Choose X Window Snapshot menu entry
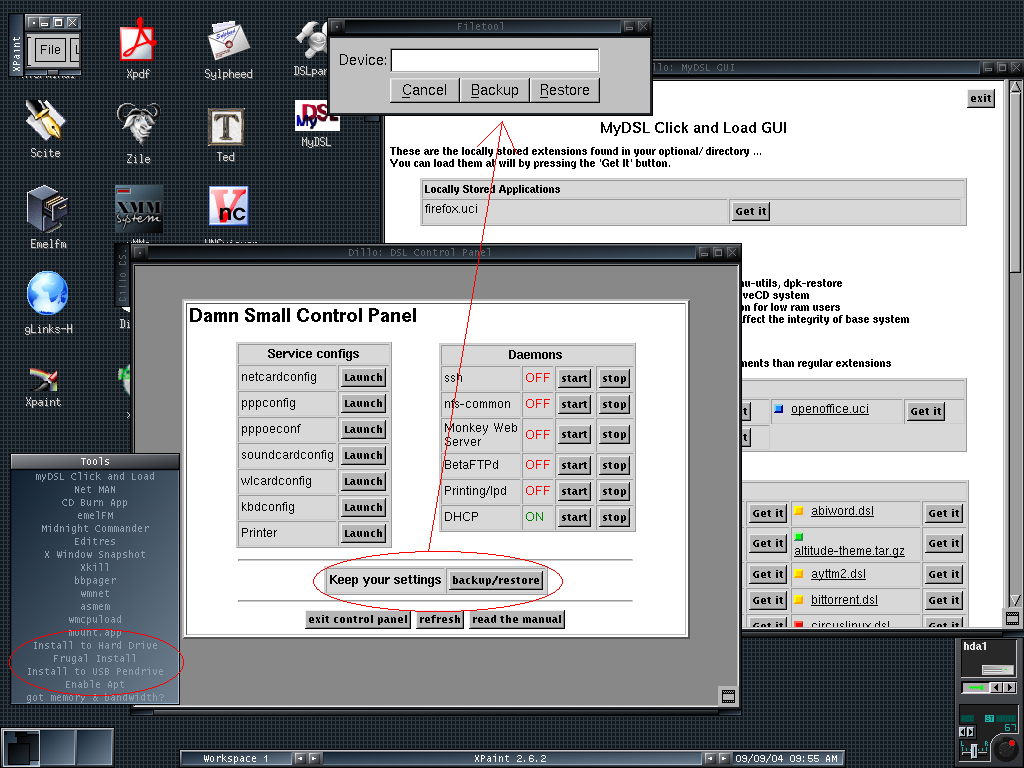 pyautogui.click(x=95, y=554)
